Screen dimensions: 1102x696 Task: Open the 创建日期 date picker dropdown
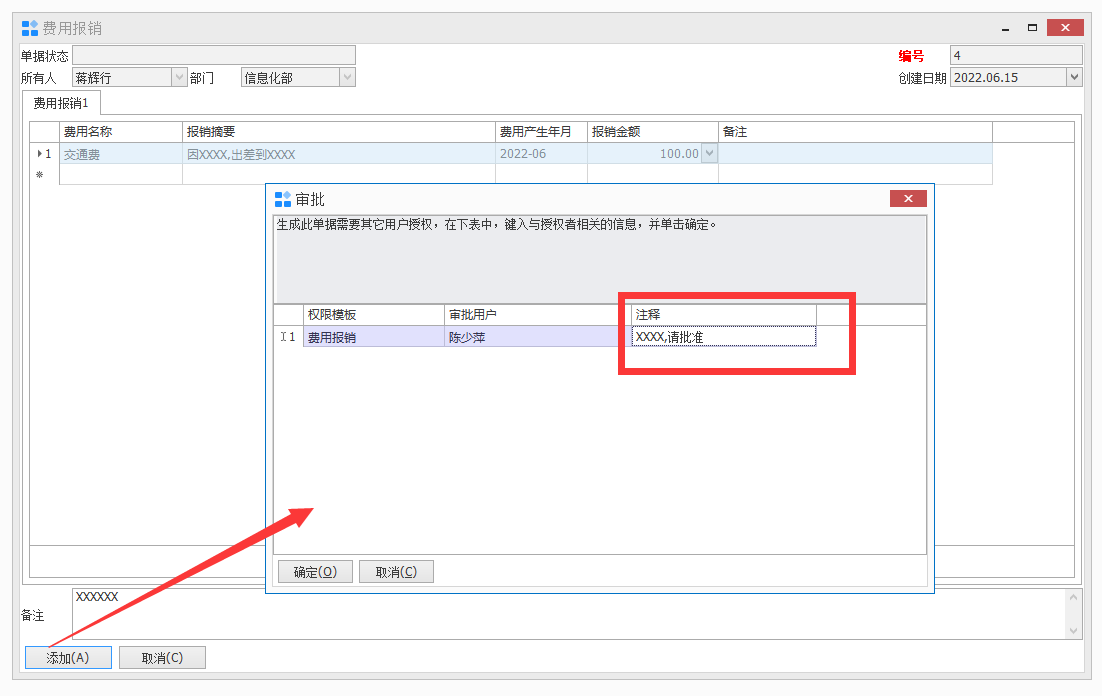click(x=1074, y=77)
